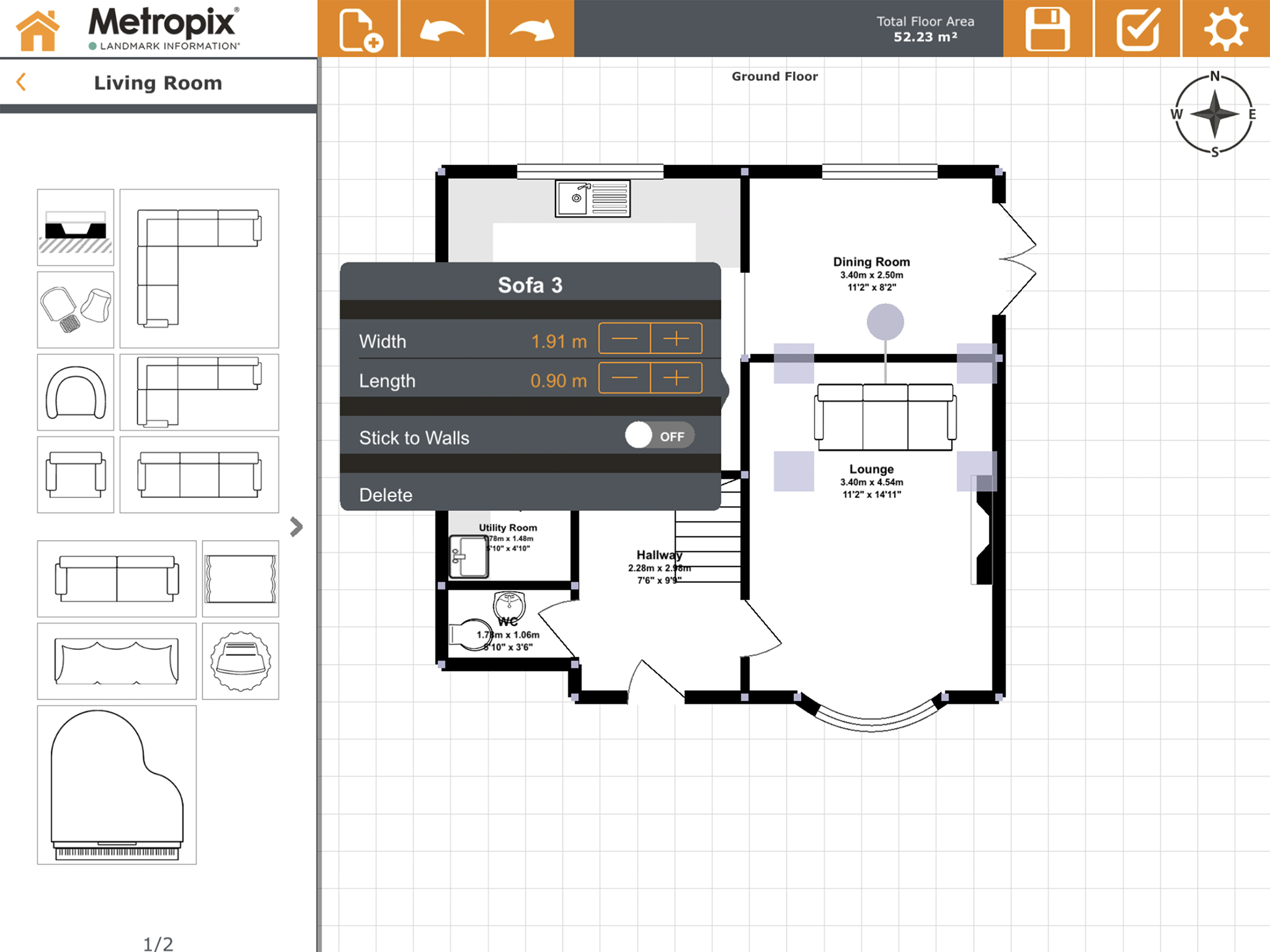Click the Dining Room label
1270x952 pixels.
871,262
